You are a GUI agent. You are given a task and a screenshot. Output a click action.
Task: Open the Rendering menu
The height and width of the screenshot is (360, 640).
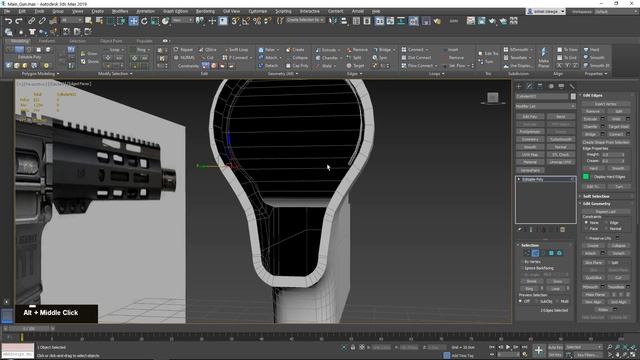point(205,11)
